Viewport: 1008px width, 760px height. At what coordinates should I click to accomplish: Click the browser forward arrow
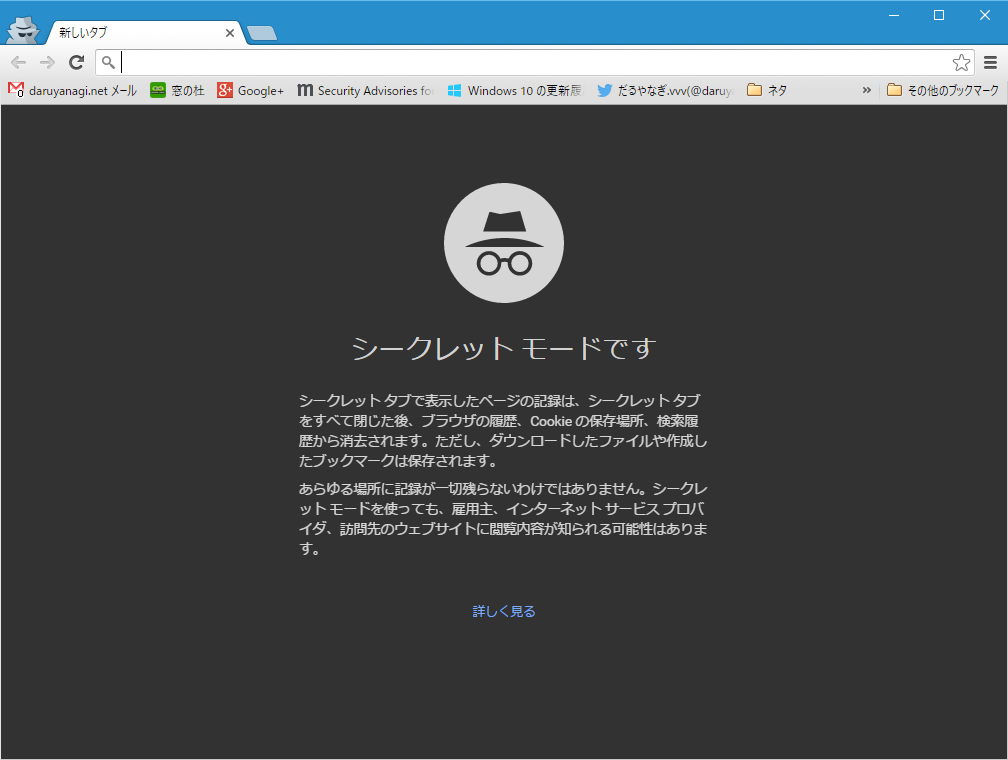pyautogui.click(x=47, y=62)
